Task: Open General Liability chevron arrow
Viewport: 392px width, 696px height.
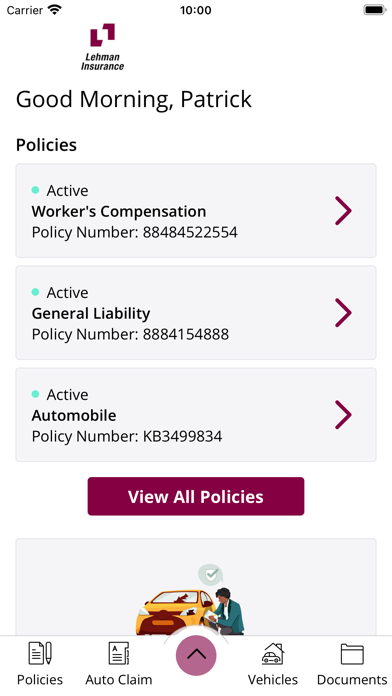Action: (343, 313)
